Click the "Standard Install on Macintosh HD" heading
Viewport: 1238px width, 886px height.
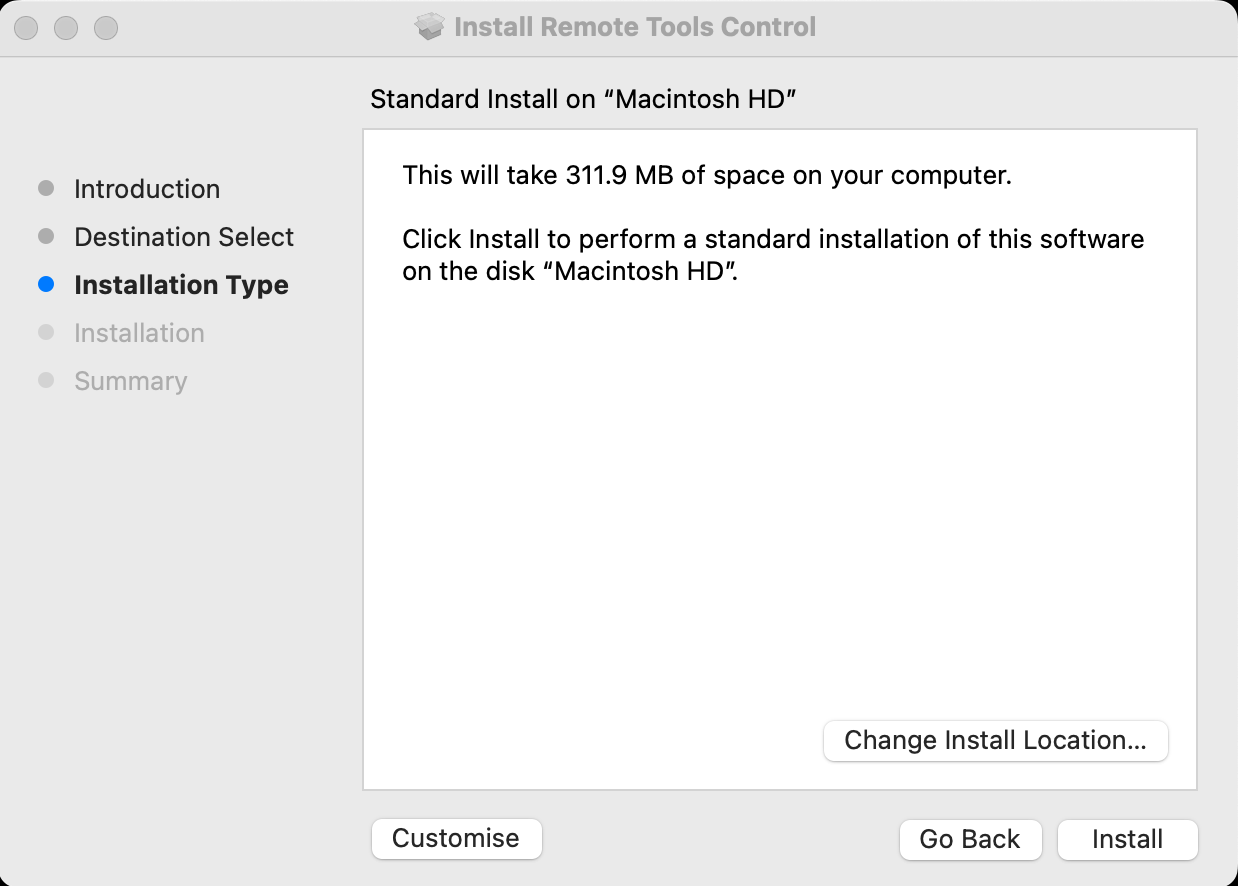tap(583, 99)
